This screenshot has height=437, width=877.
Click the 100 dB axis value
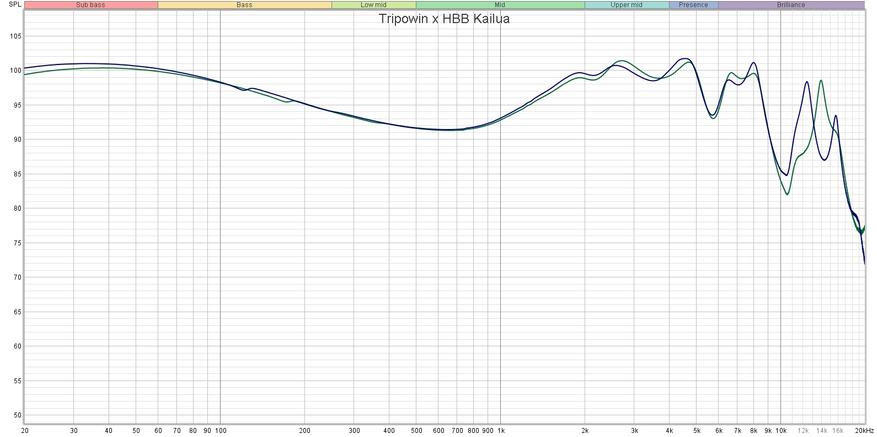pos(15,71)
